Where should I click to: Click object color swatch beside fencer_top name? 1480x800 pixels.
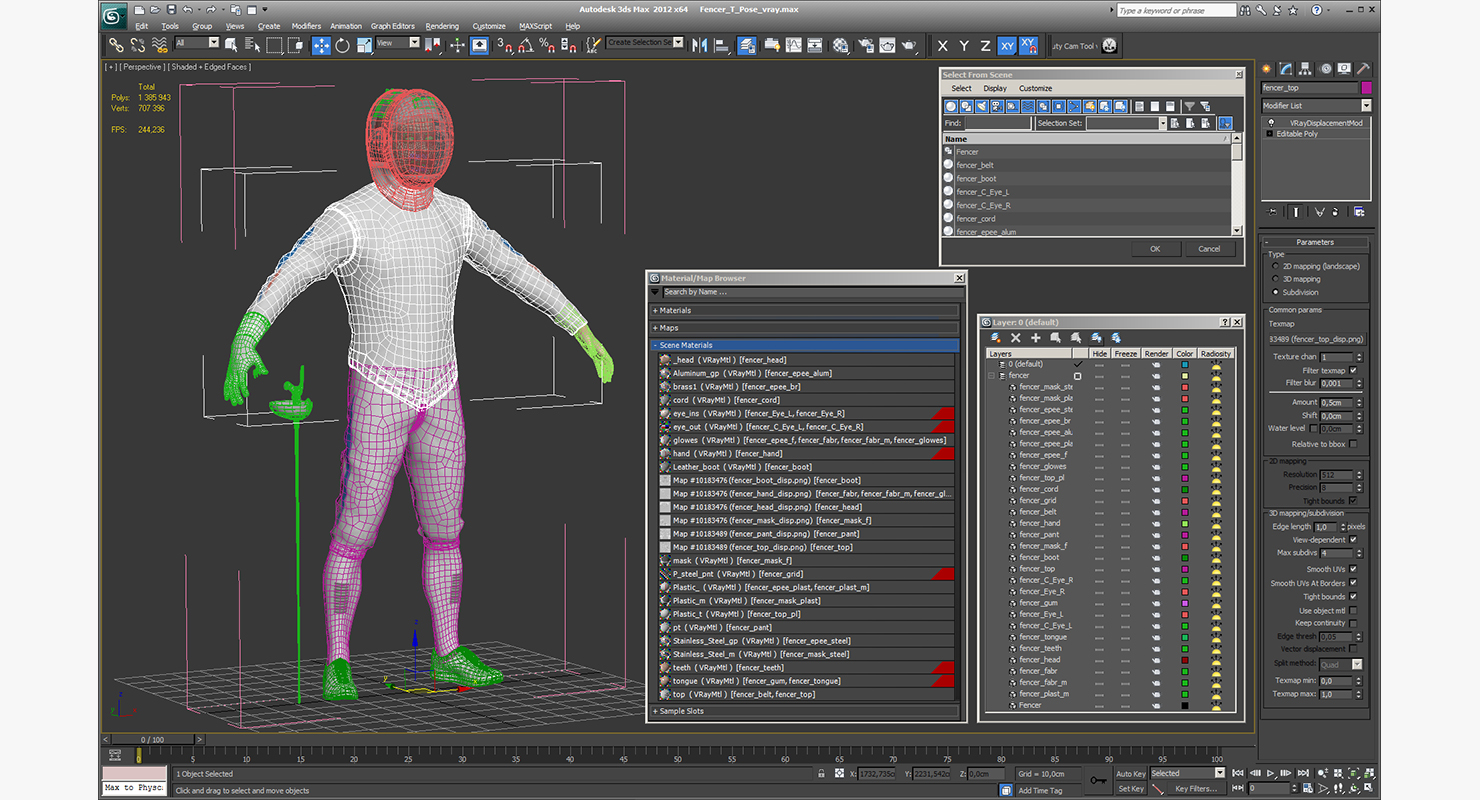pos(1366,88)
